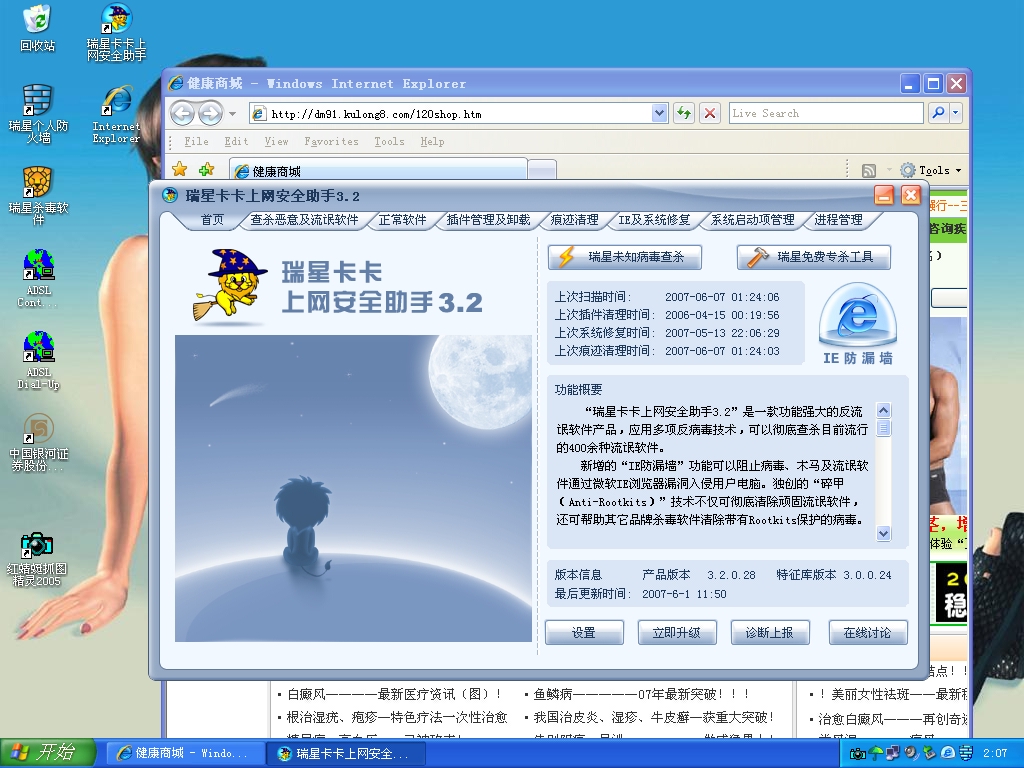Click the RSS feeds icon in IE
The image size is (1024, 768).
pos(869,170)
